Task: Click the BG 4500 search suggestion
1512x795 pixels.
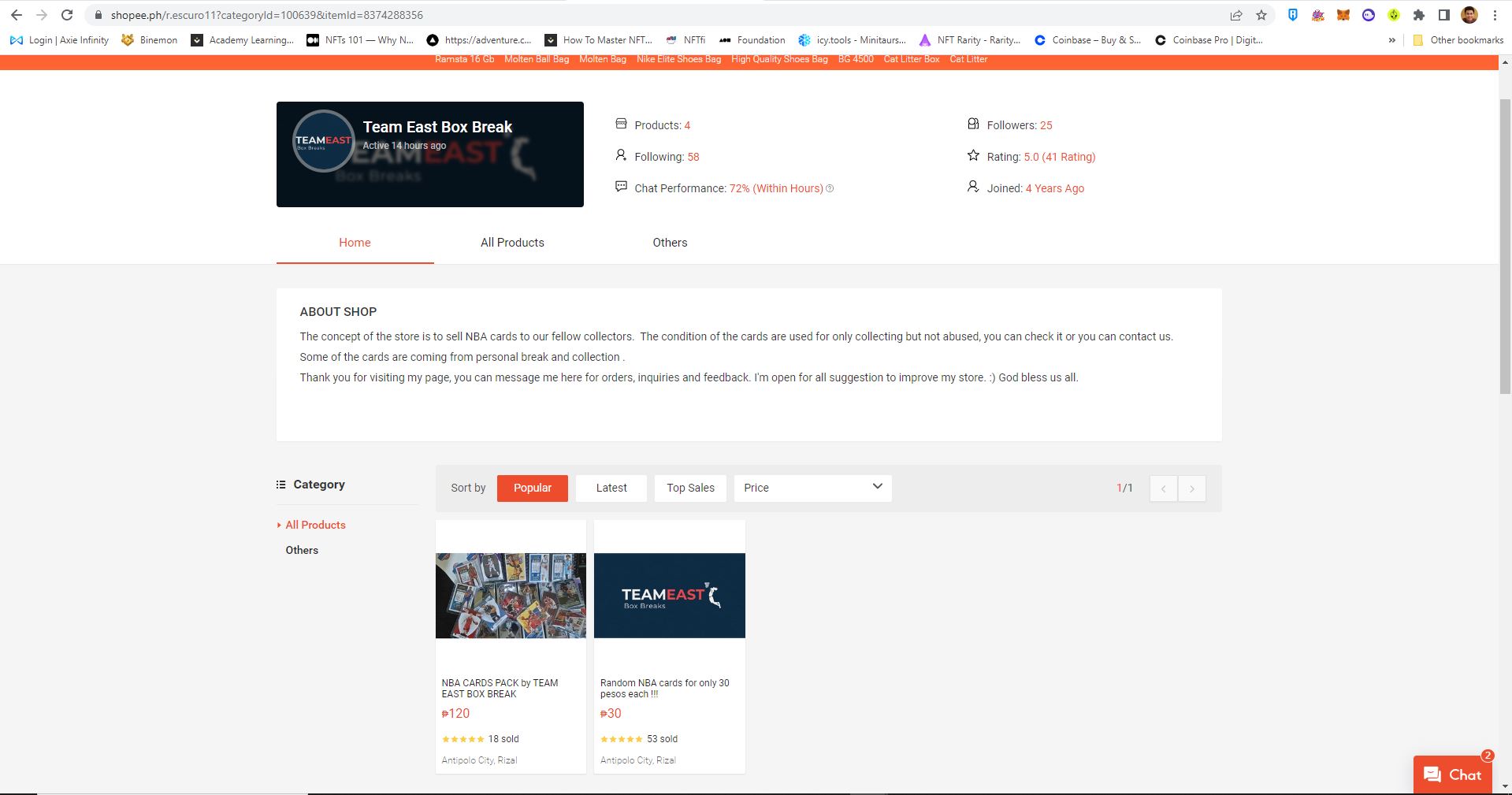Action: point(856,59)
